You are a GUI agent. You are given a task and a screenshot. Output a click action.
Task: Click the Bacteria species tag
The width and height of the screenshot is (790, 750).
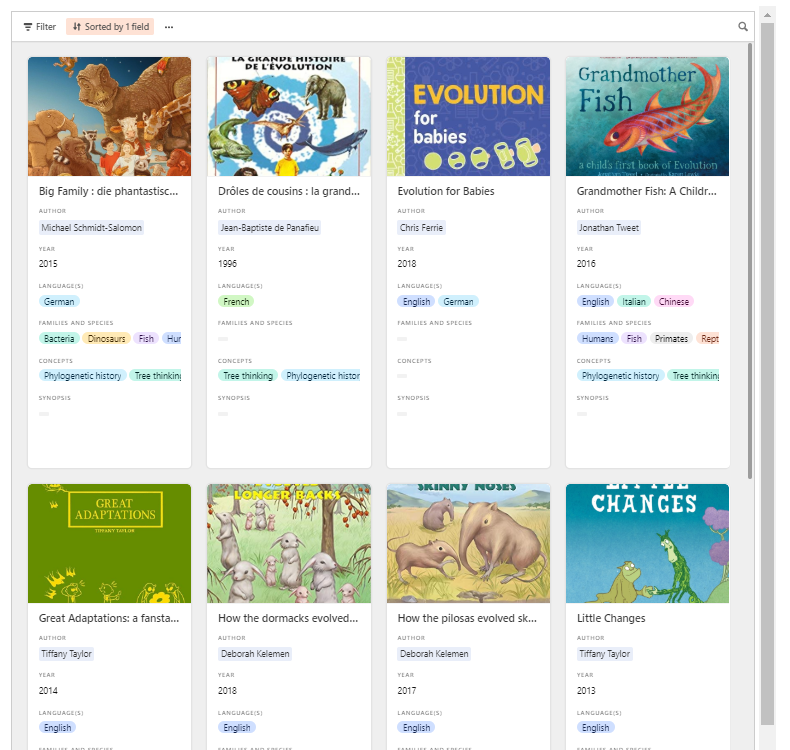pyautogui.click(x=59, y=338)
